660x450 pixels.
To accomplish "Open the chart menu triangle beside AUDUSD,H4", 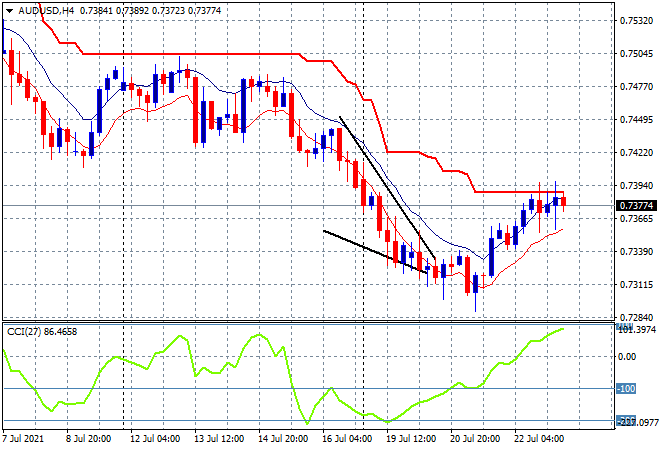I will tap(9, 11).
